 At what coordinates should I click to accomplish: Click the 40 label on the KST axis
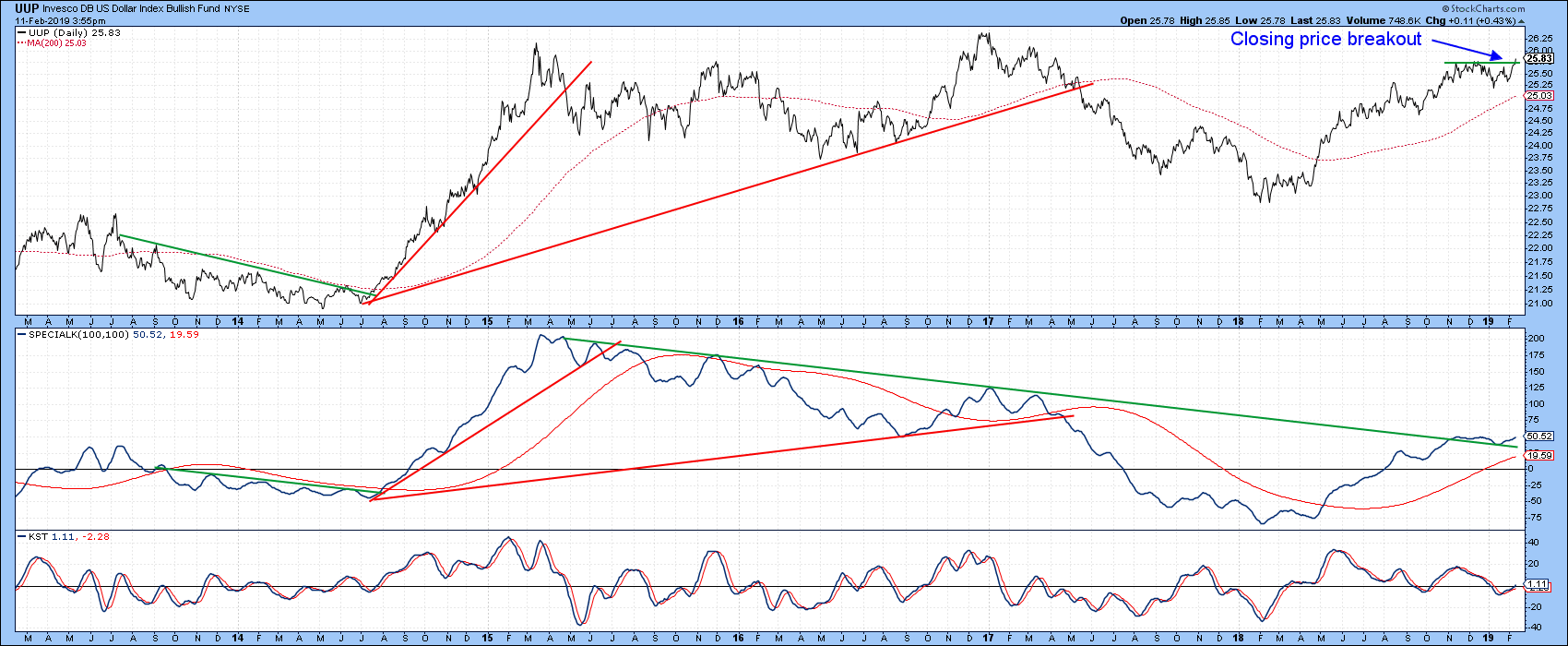pos(1531,543)
